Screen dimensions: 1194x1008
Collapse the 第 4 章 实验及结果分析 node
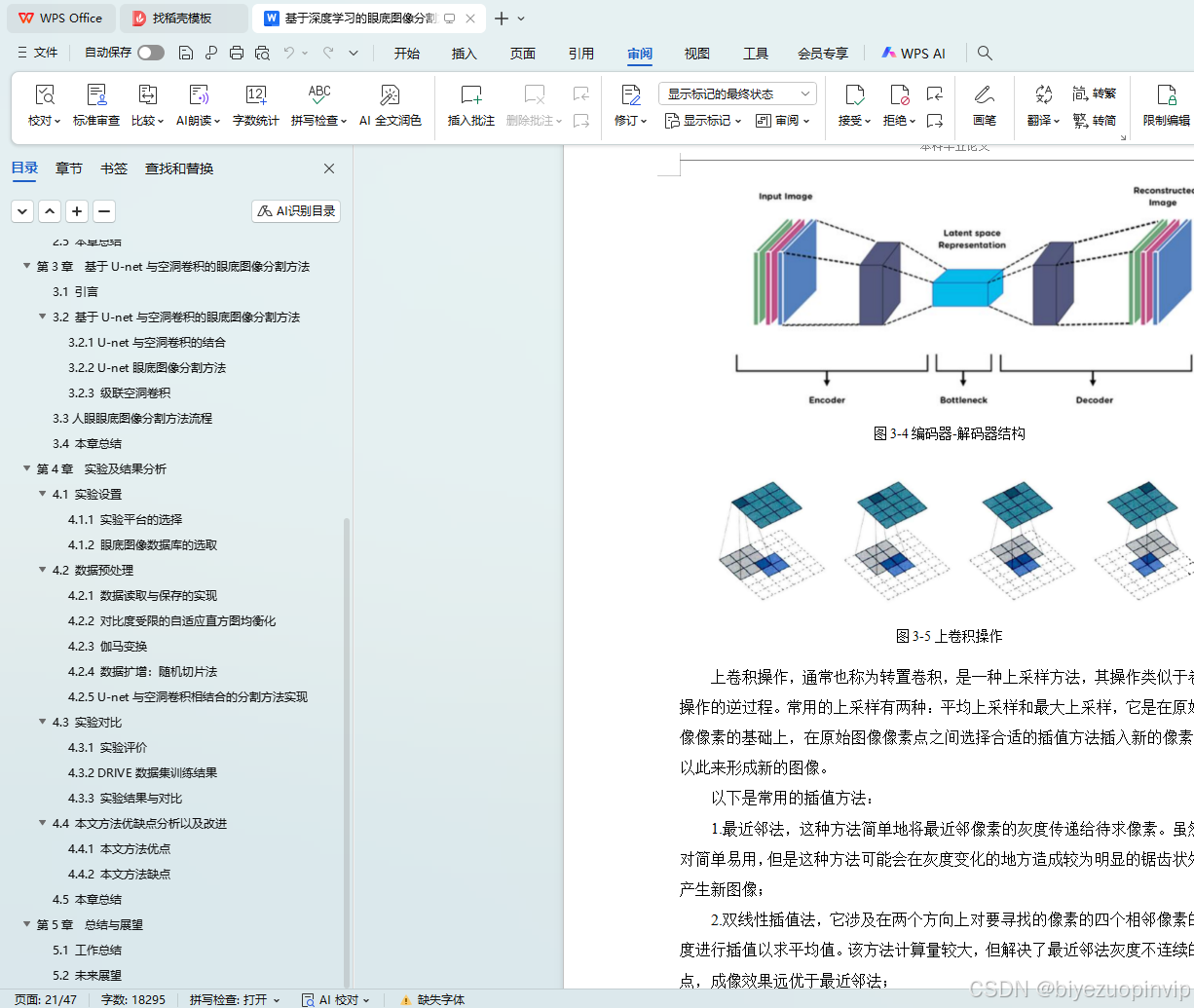(27, 468)
